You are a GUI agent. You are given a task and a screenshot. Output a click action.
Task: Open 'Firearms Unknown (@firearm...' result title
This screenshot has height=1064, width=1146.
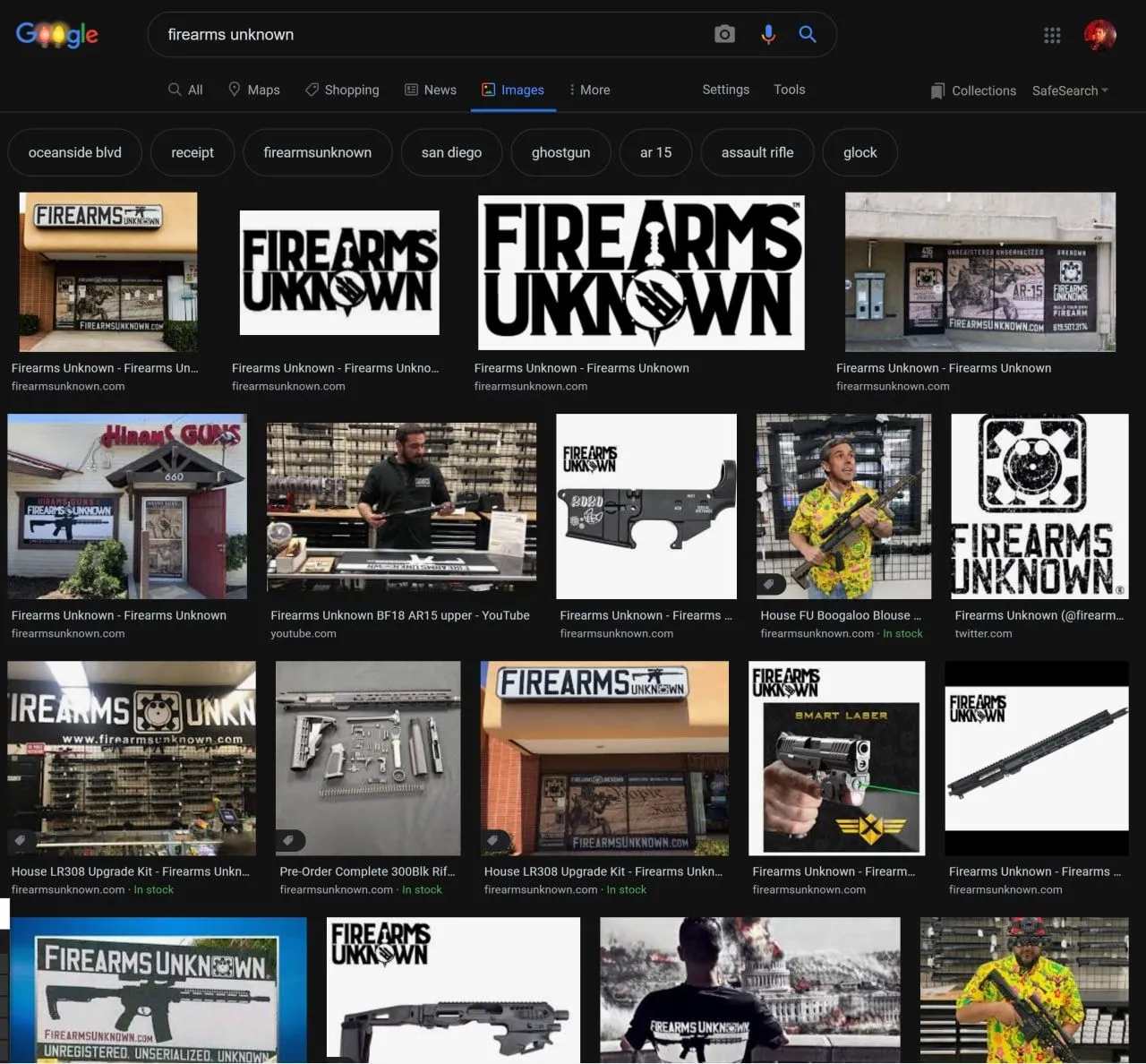1039,615
